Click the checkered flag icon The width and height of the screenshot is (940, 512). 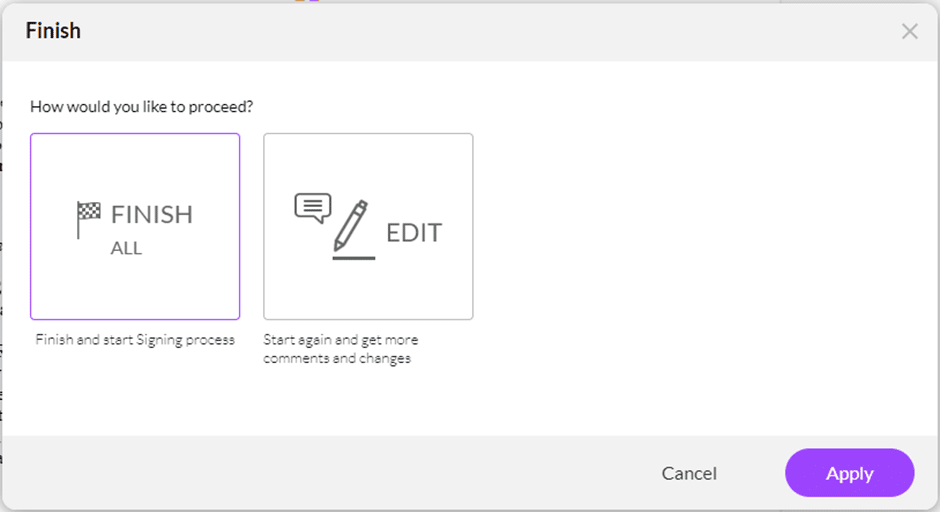pyautogui.click(x=89, y=219)
